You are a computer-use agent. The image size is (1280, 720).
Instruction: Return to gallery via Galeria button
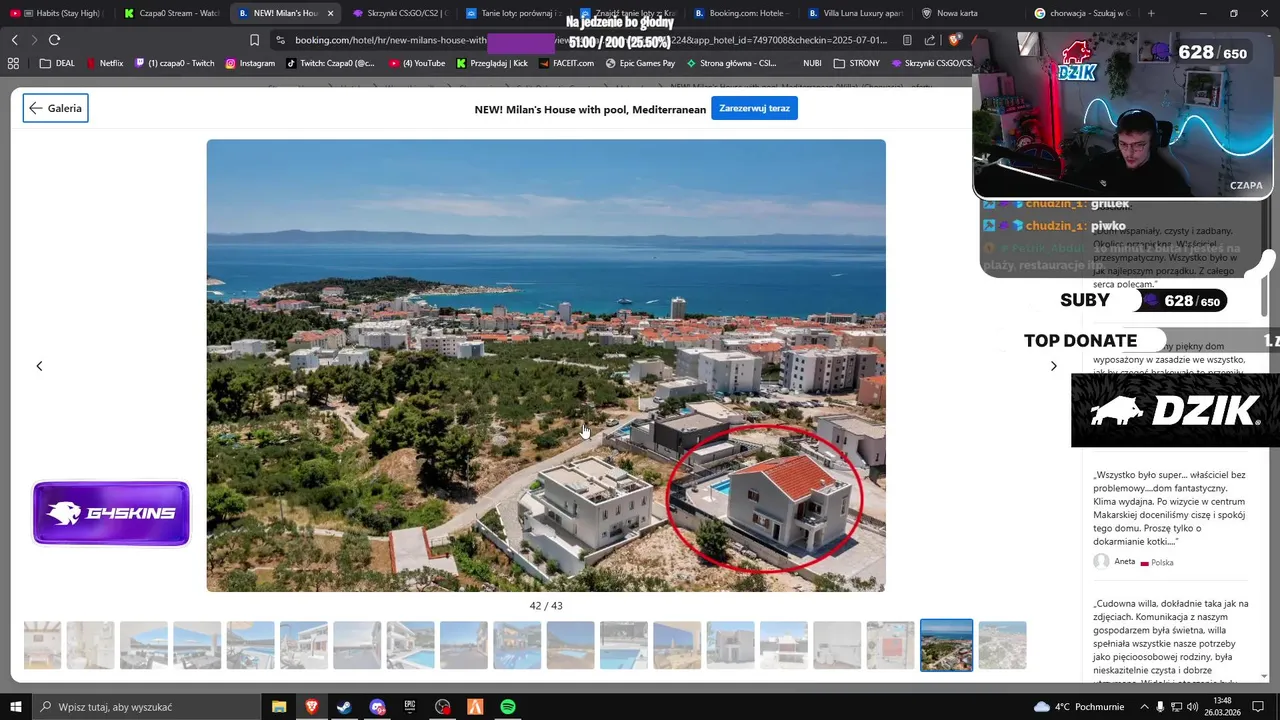55,108
